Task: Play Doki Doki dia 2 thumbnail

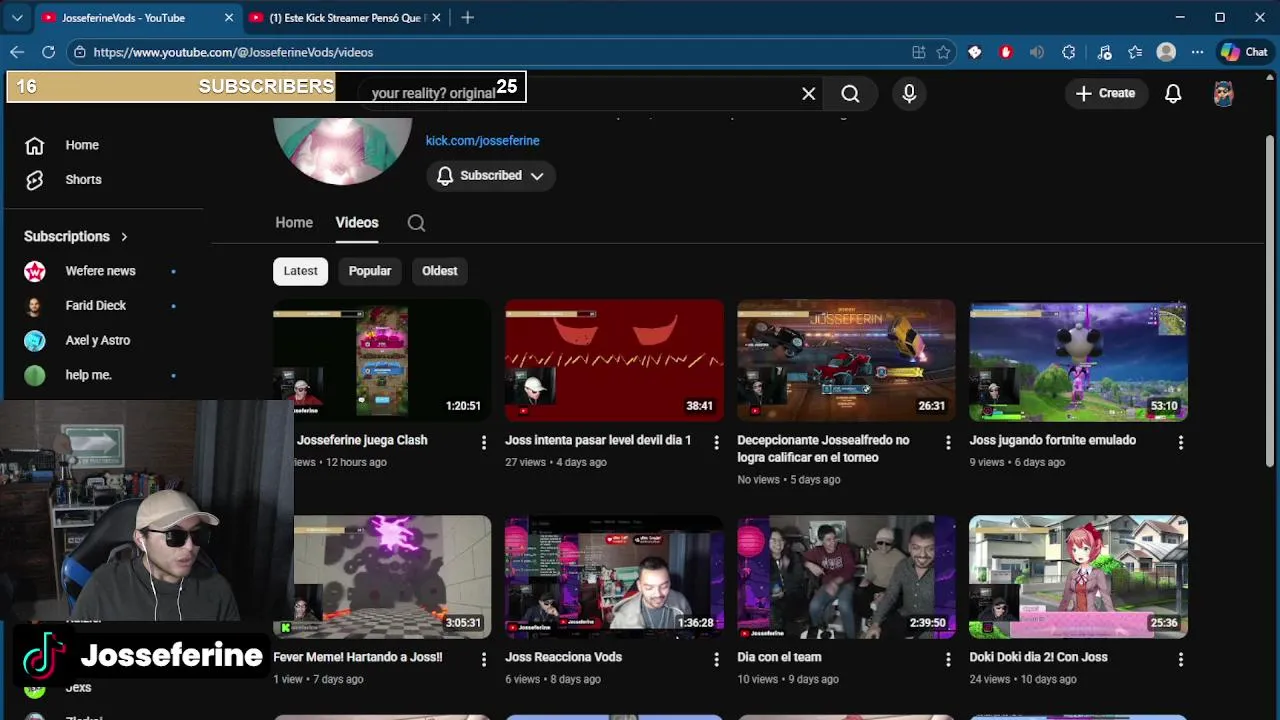Action: pos(1078,577)
